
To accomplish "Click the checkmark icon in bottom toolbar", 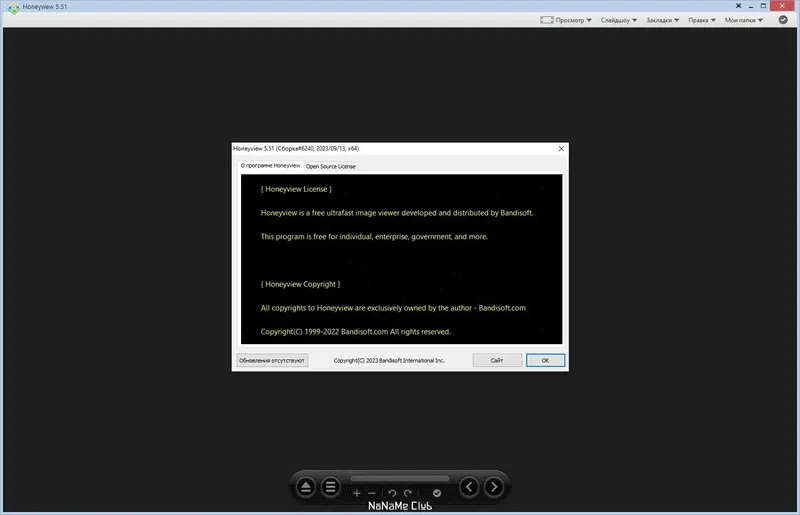I will coord(437,493).
